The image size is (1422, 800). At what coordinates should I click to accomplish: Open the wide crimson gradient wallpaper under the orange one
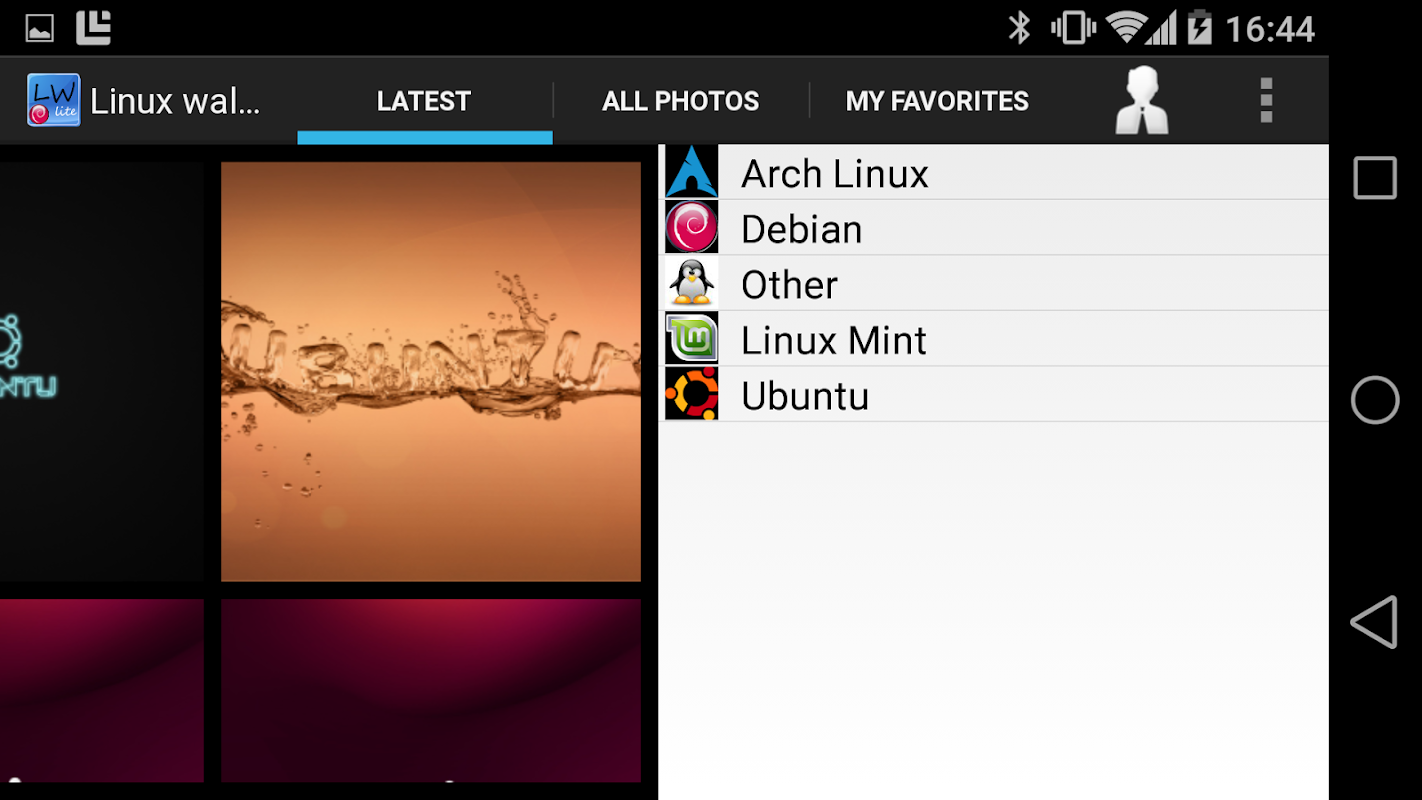431,690
